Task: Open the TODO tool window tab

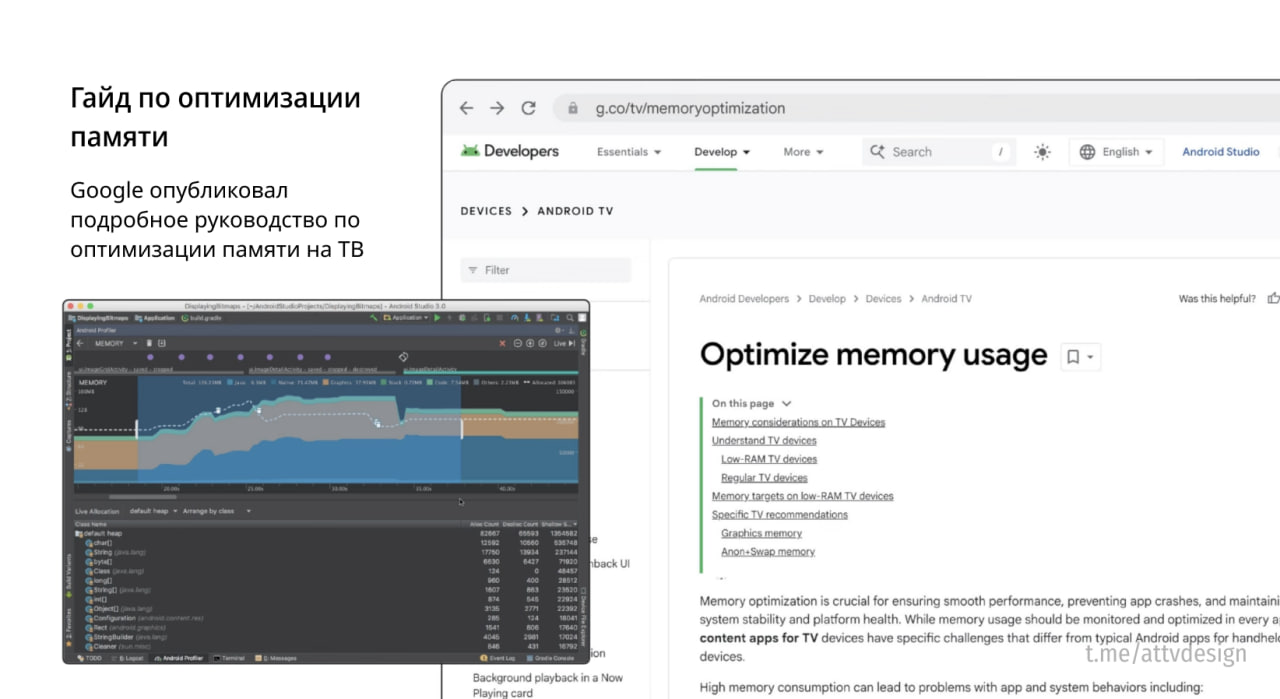Action: (90, 658)
